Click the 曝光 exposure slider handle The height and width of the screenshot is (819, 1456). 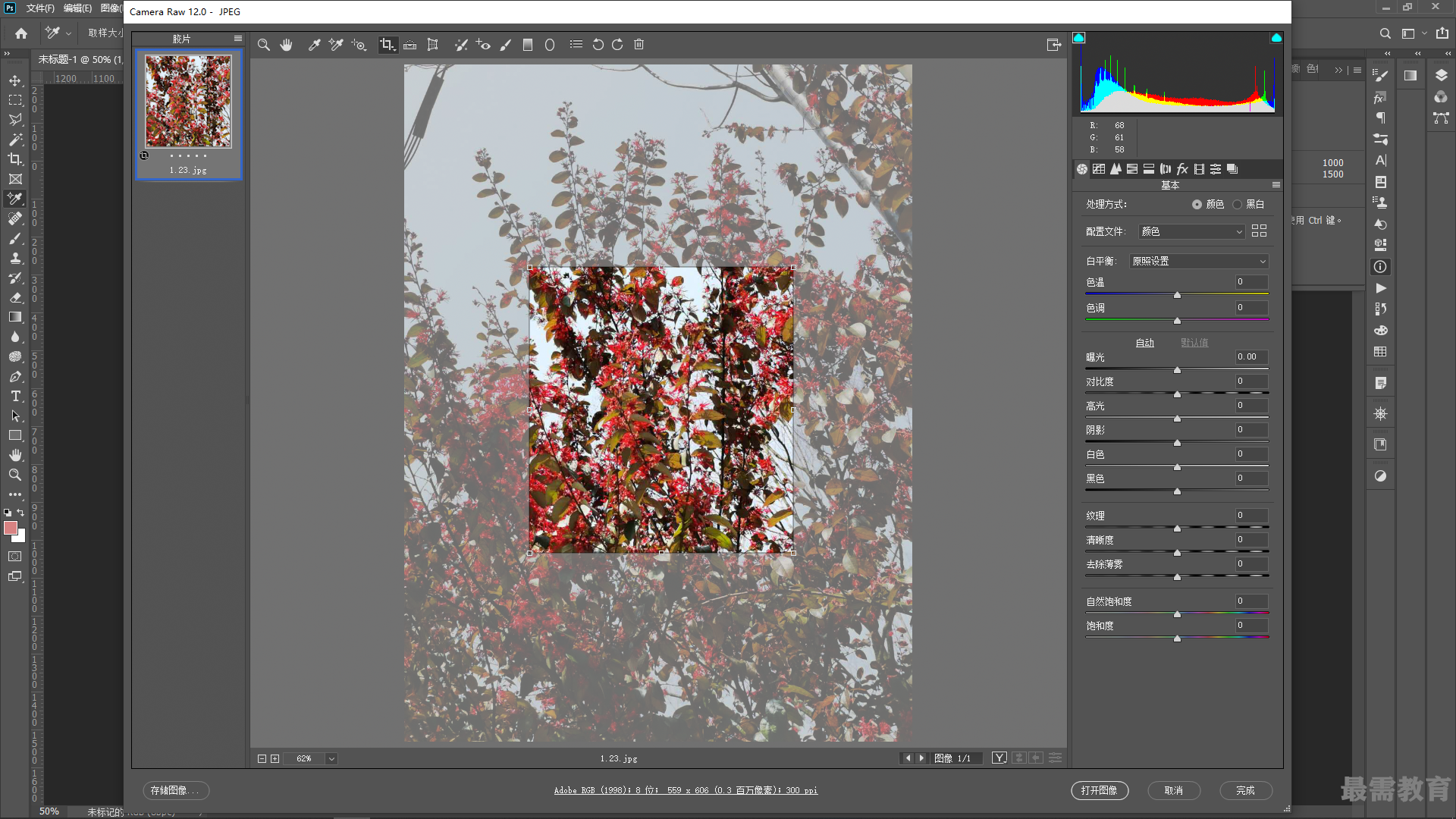1177,370
